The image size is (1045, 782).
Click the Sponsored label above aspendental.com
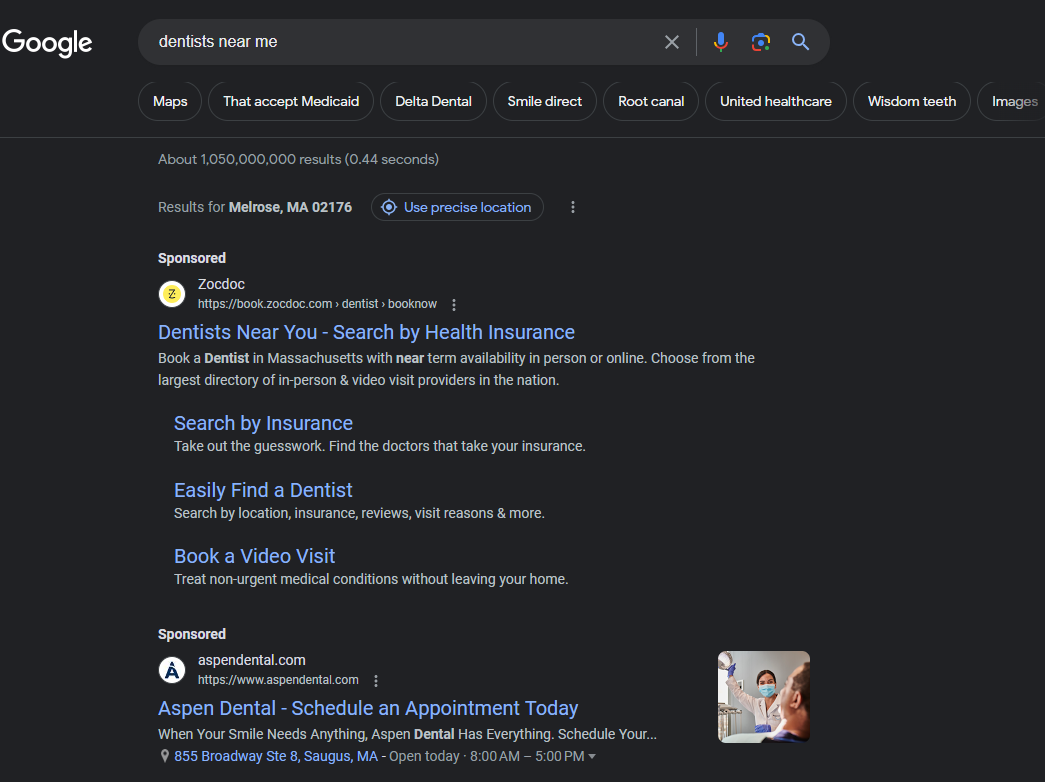(192, 634)
